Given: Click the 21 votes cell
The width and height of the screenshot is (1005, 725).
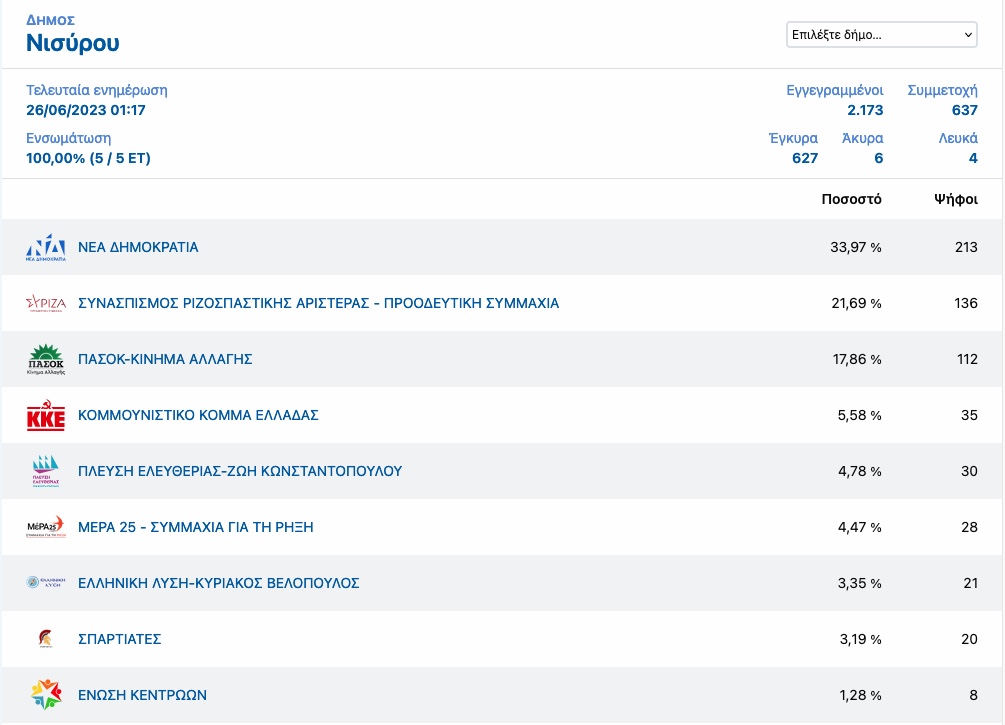Looking at the screenshot, I should click(970, 583).
